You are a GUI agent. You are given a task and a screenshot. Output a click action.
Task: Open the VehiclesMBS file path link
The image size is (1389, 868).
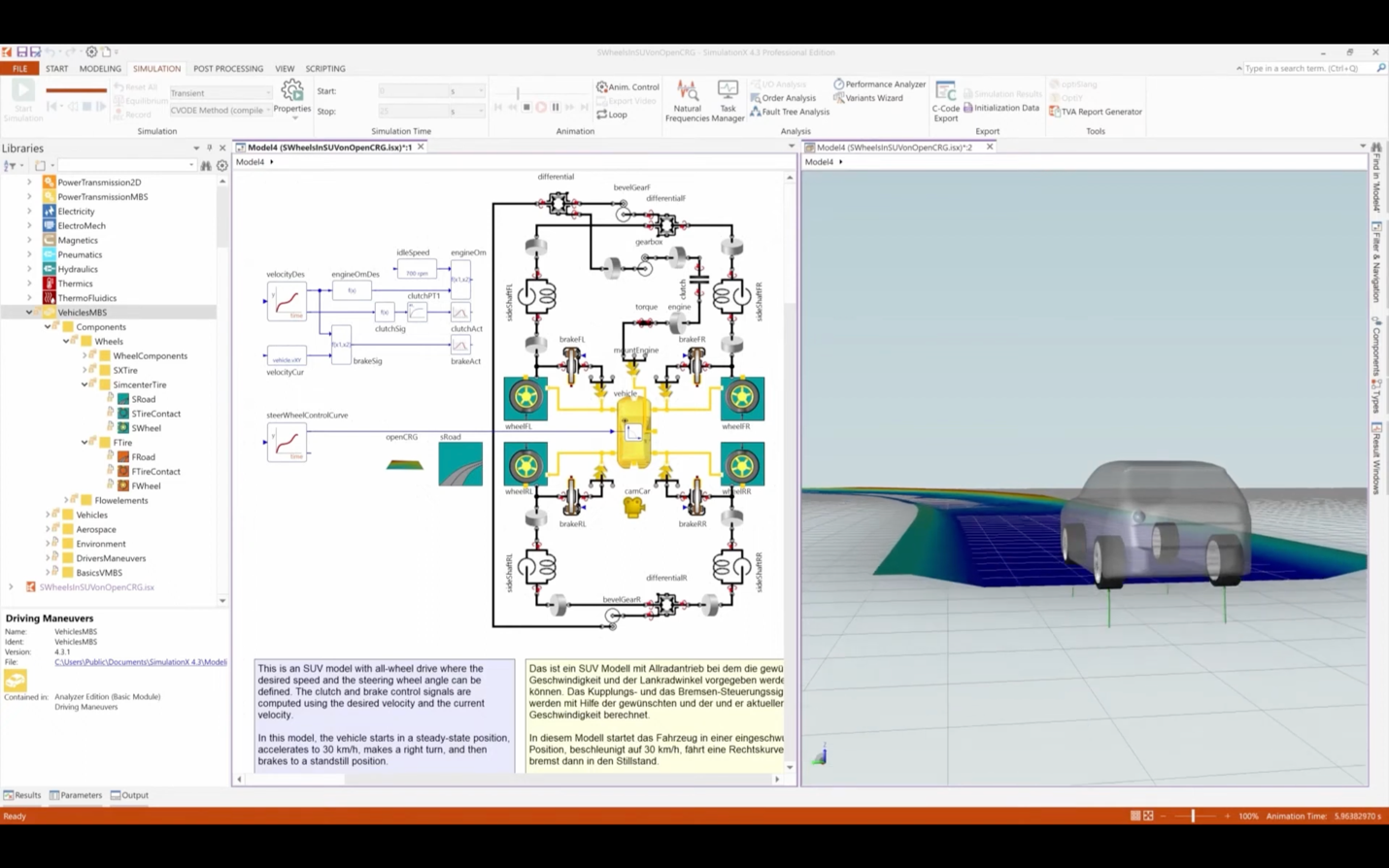pos(141,662)
